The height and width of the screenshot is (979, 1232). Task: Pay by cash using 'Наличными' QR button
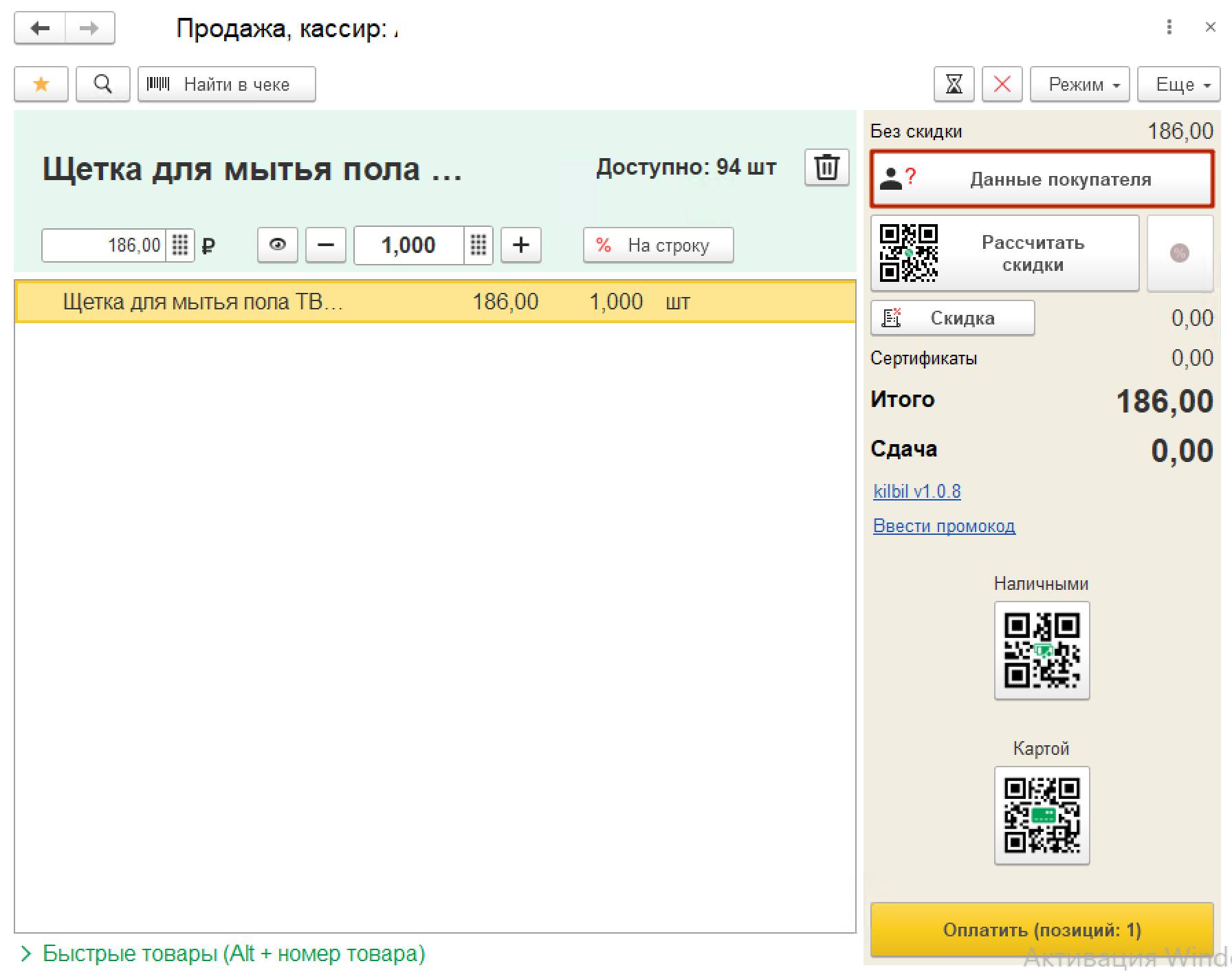point(1042,650)
